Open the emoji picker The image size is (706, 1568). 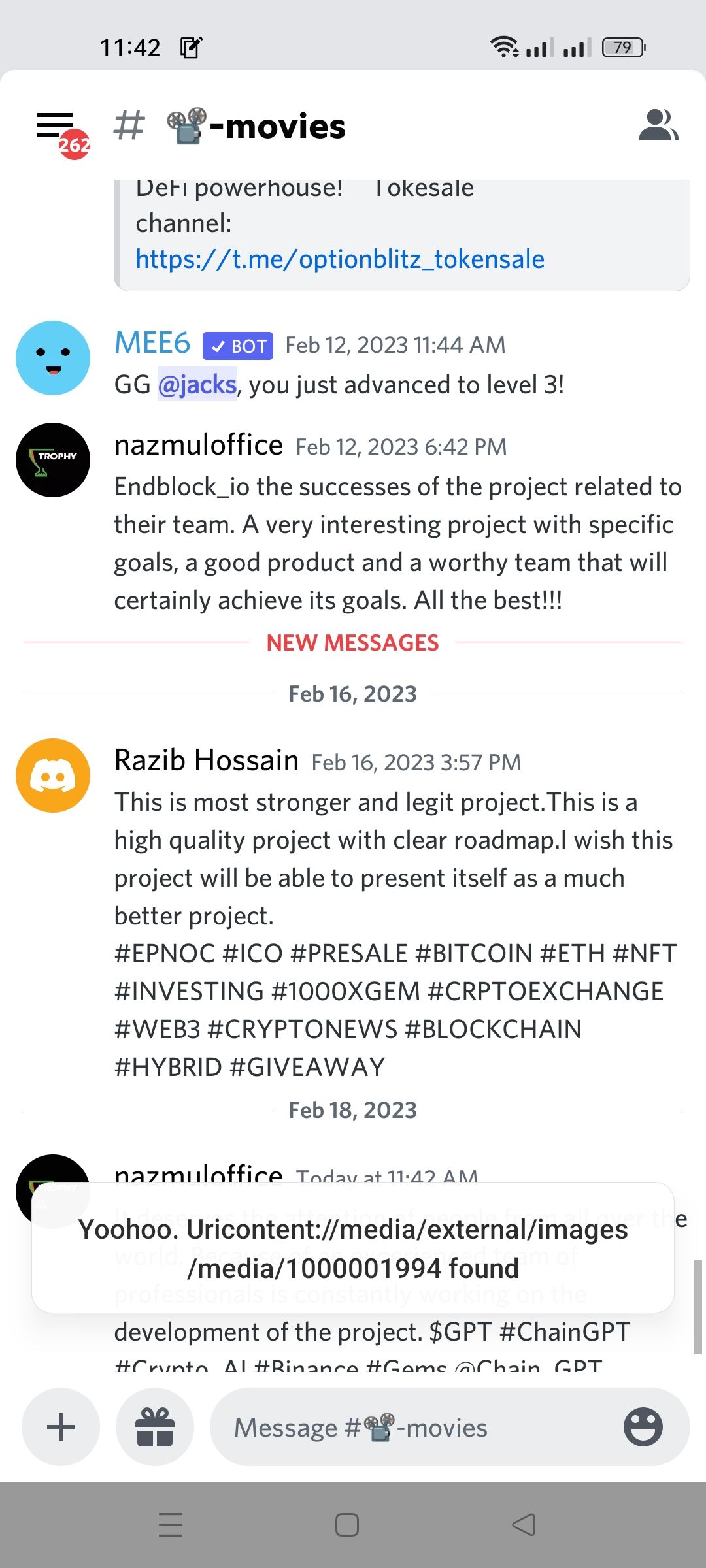pos(643,1427)
